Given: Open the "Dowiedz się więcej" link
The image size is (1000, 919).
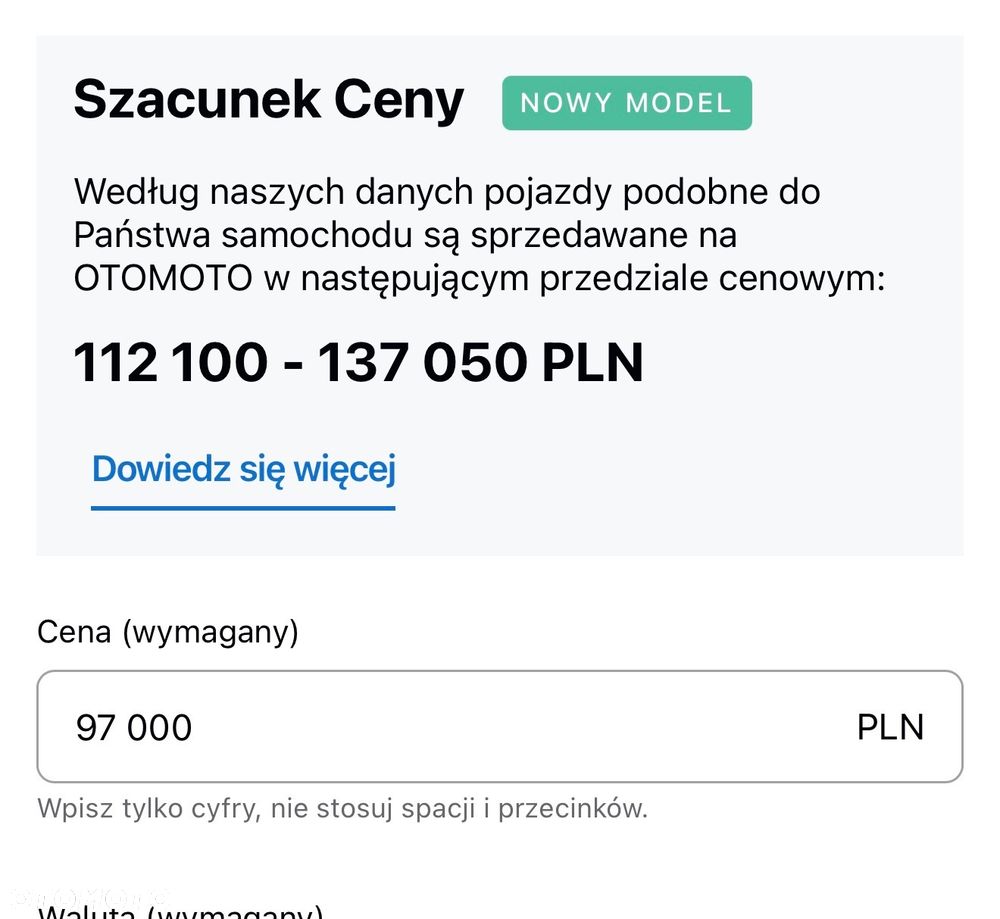Looking at the screenshot, I should (x=244, y=469).
